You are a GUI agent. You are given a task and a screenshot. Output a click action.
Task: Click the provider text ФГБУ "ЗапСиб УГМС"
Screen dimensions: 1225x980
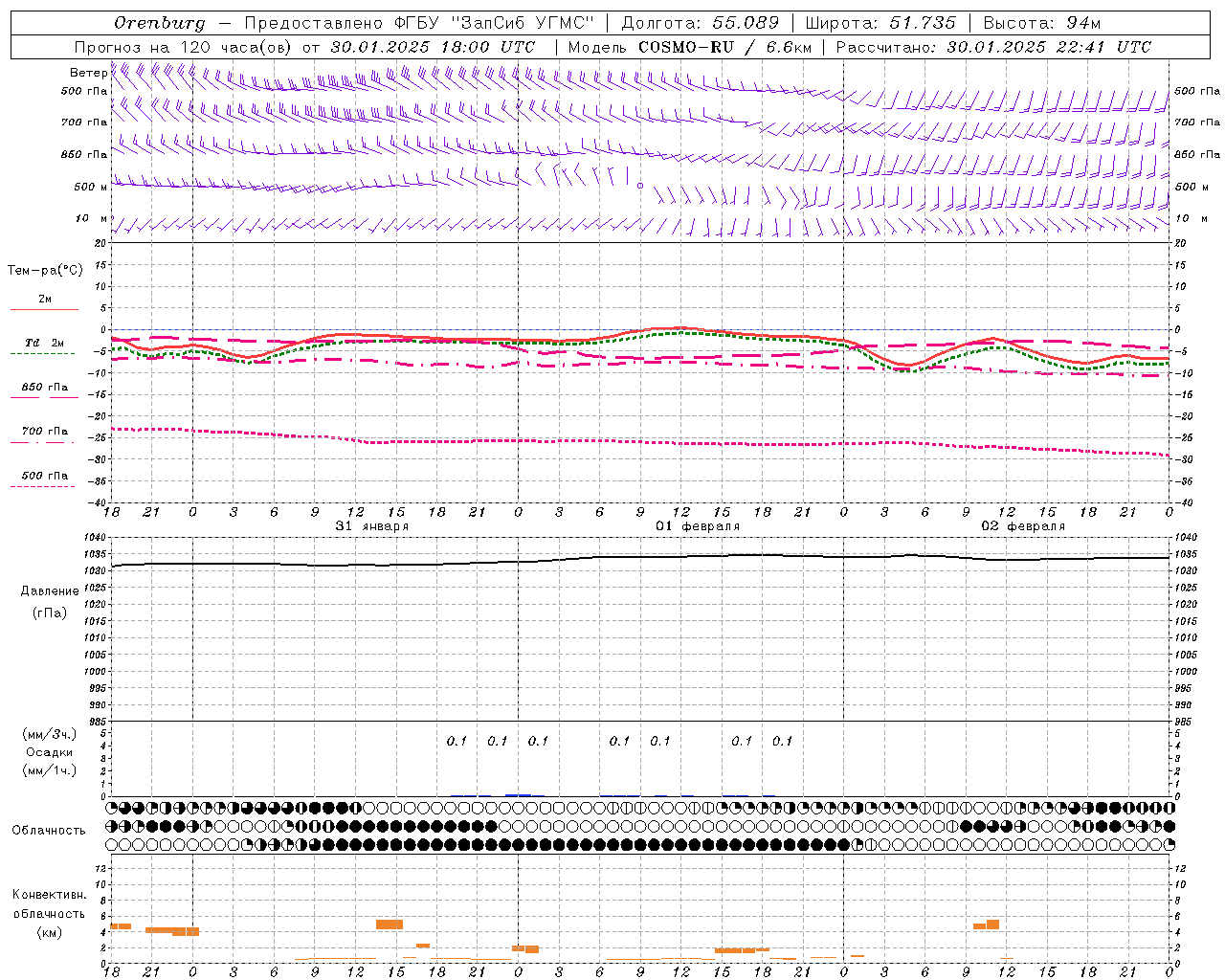click(495, 23)
